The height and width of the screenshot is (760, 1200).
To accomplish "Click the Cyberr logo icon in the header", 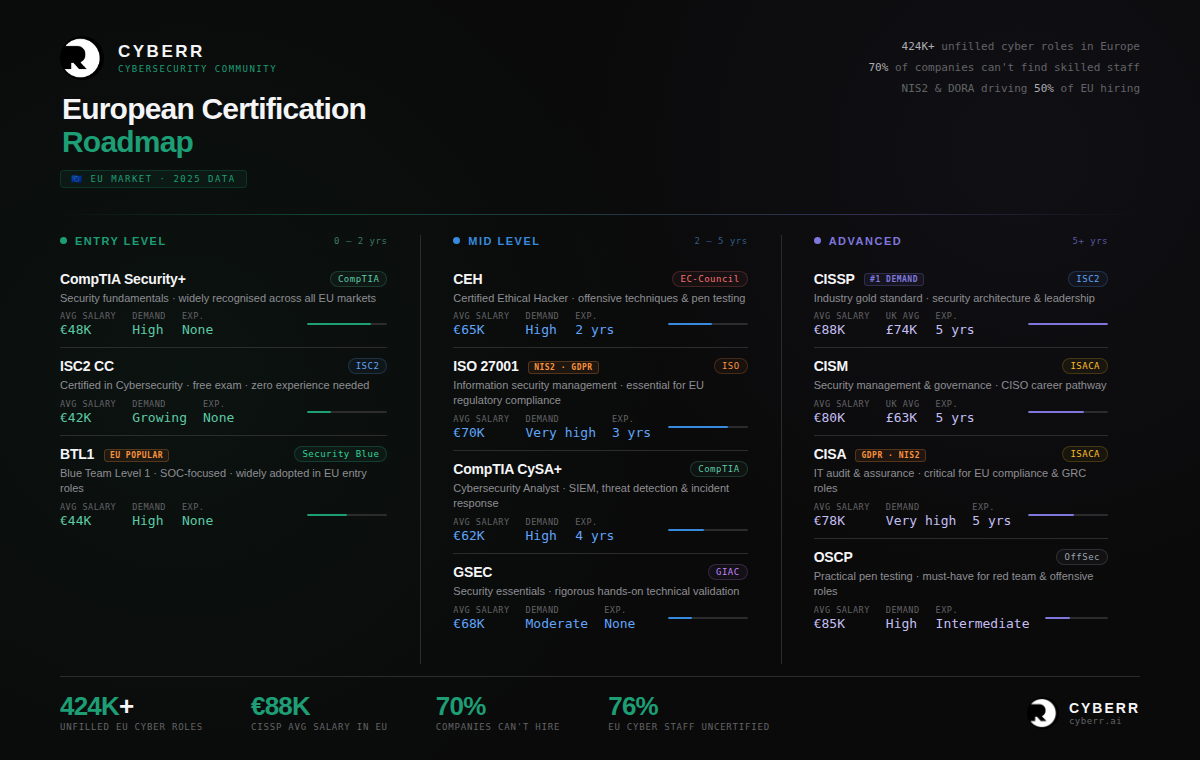I will click(81, 58).
